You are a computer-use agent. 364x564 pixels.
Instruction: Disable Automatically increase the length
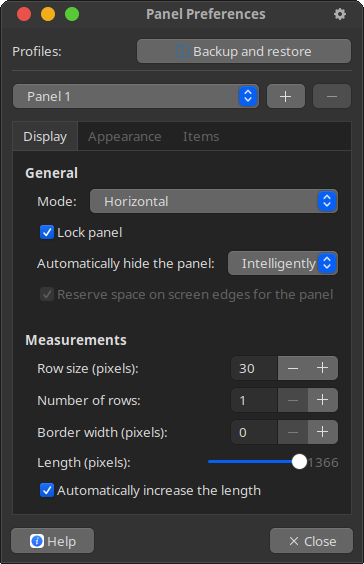tap(47, 490)
